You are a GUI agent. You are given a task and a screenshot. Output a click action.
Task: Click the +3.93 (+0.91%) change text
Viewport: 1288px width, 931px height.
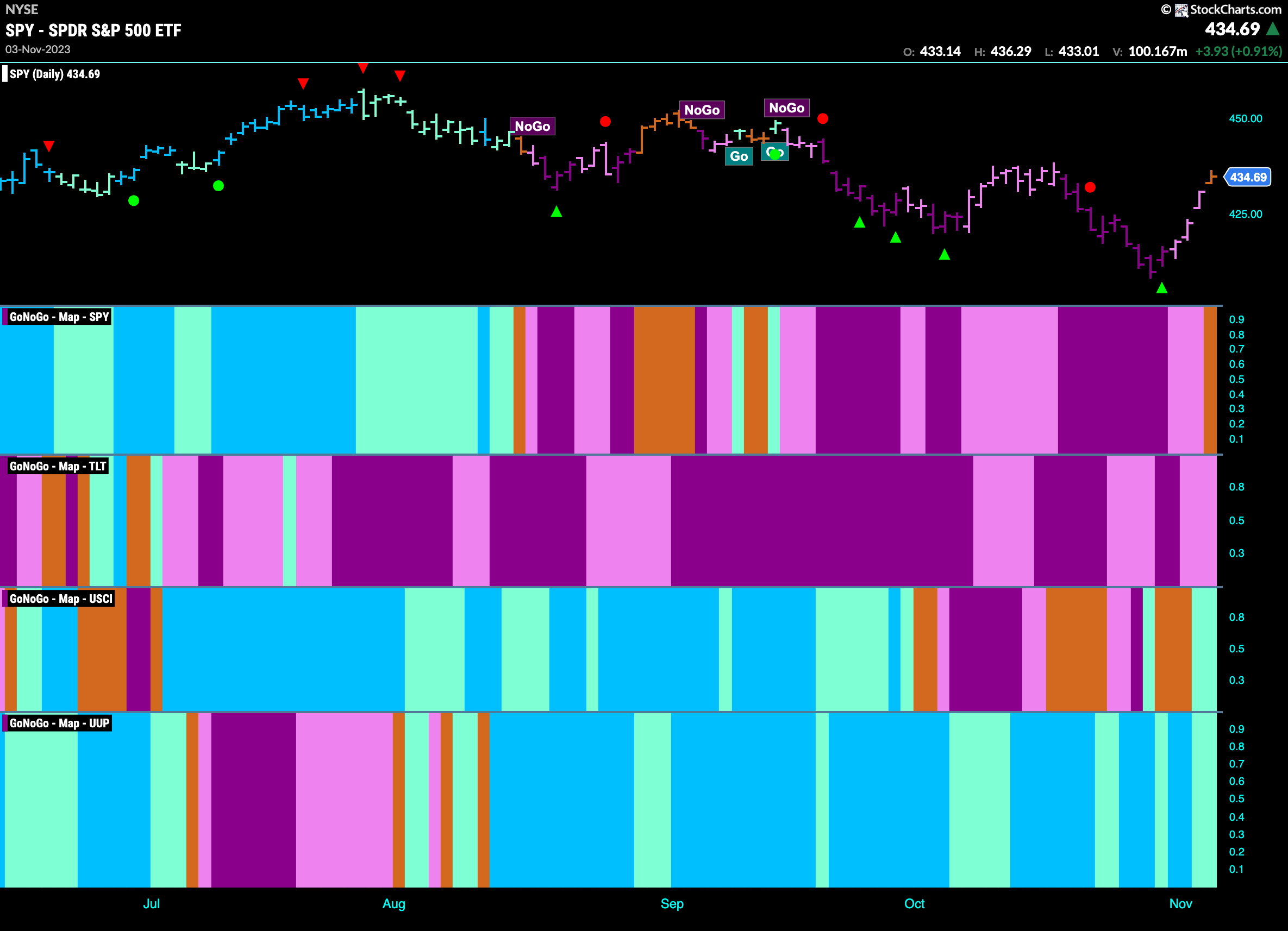click(1239, 52)
